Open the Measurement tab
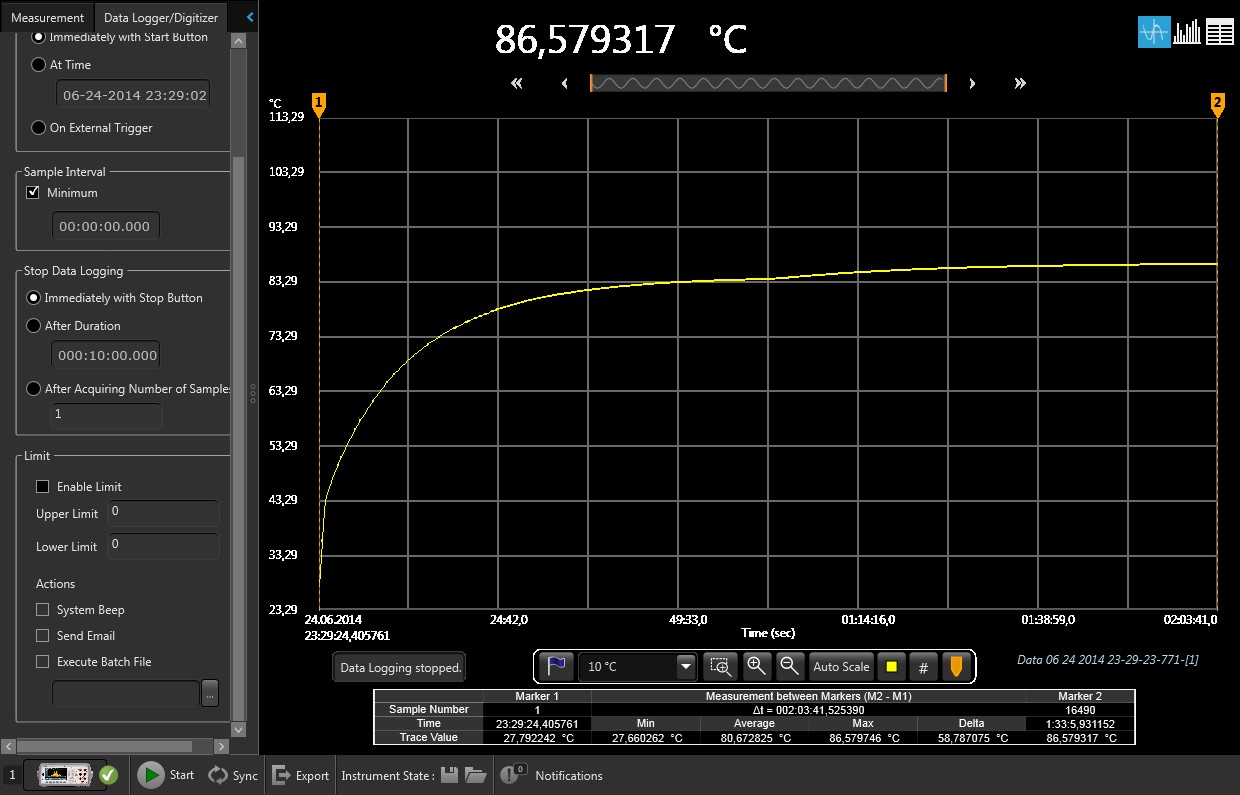 pos(47,17)
